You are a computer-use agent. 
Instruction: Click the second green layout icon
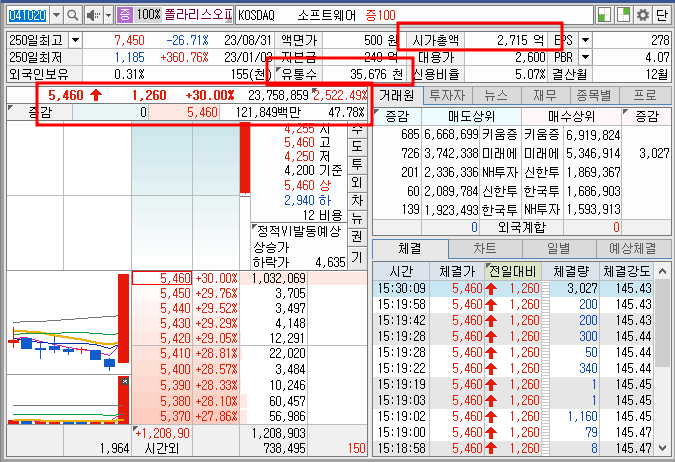624,15
